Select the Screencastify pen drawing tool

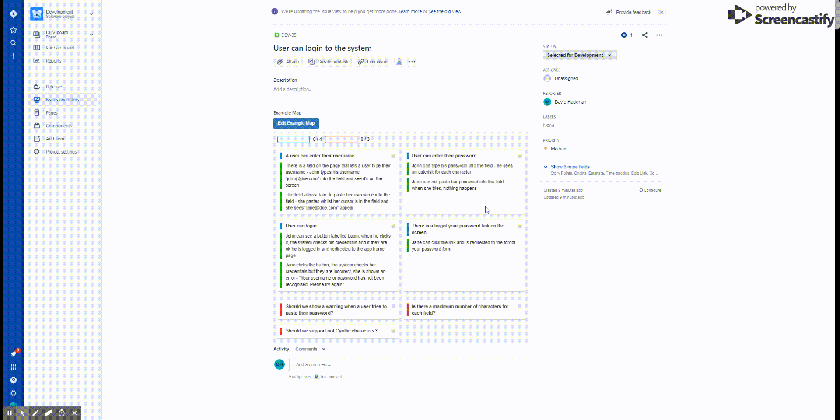coord(34,412)
